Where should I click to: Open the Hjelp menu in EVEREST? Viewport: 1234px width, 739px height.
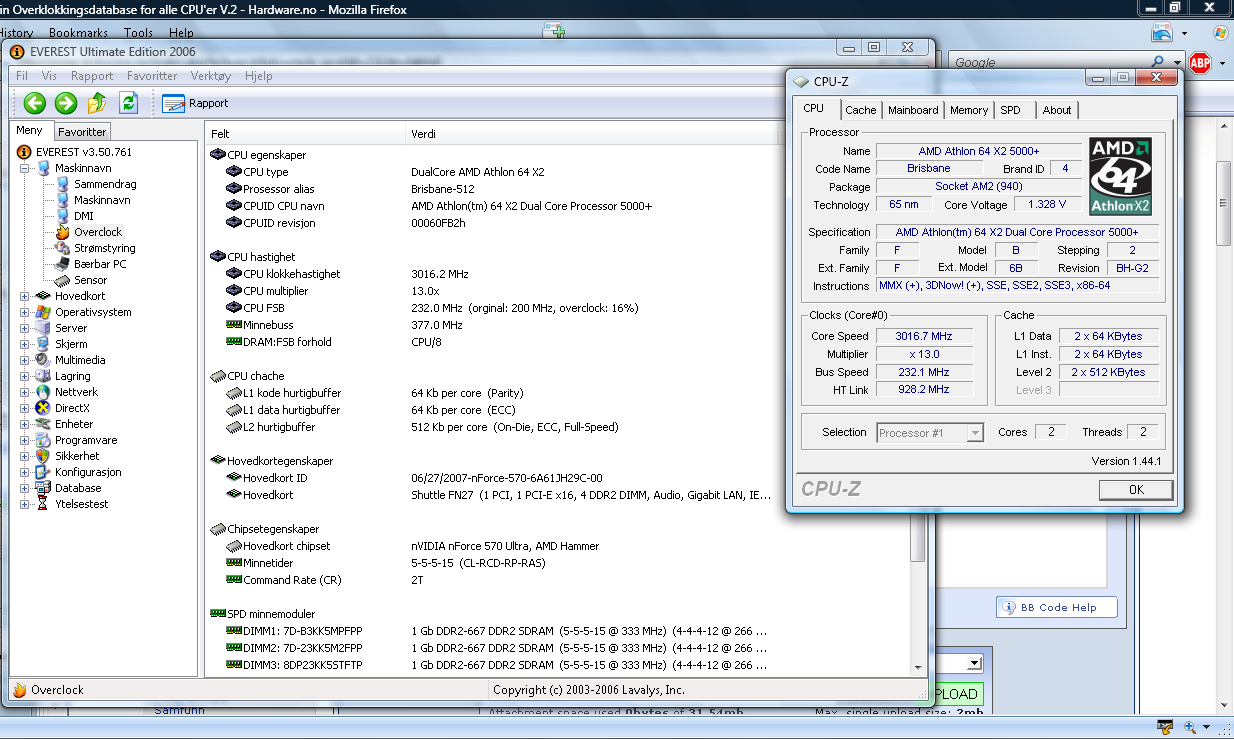click(x=258, y=76)
